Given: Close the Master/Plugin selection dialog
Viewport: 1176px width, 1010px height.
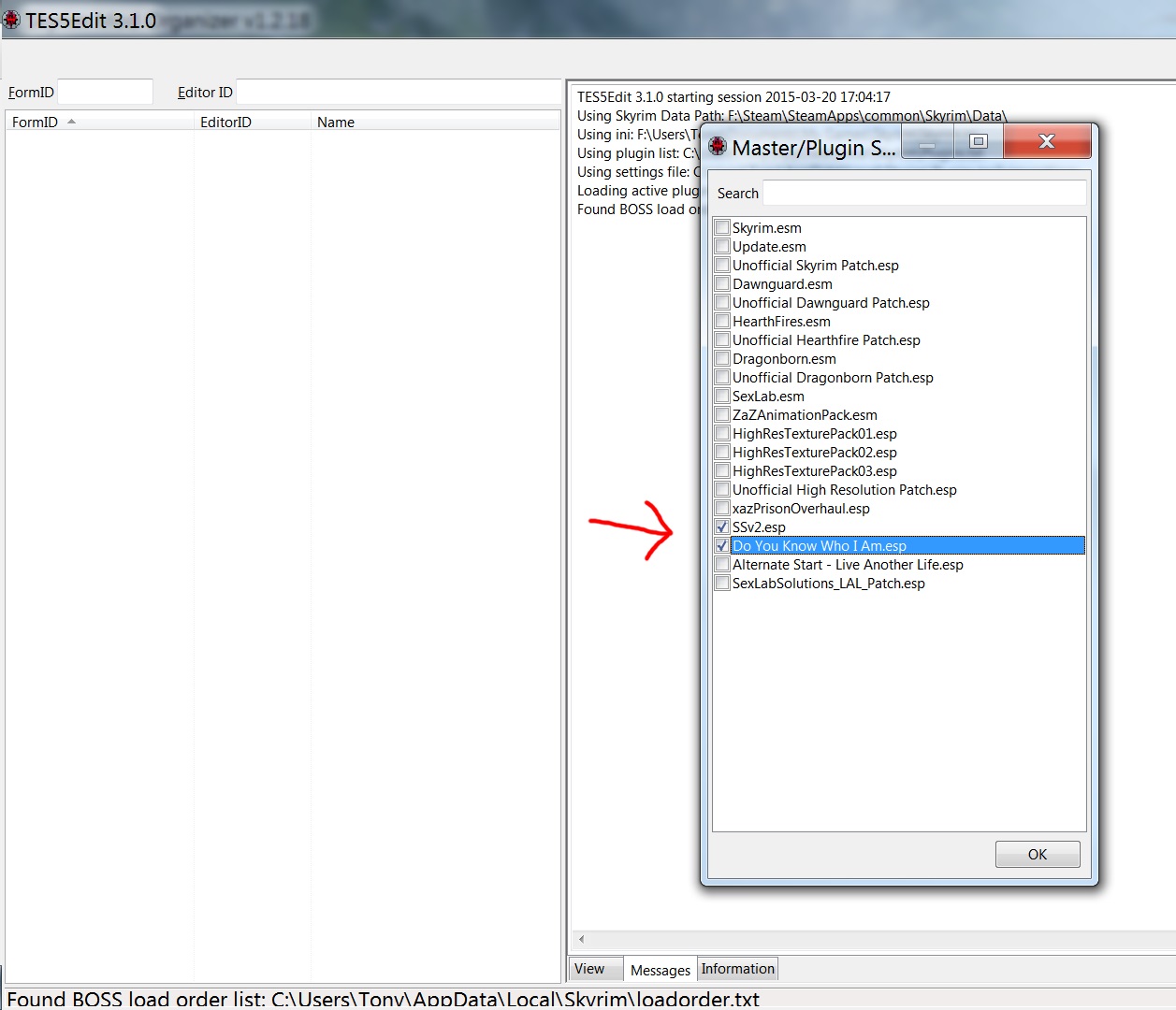Looking at the screenshot, I should click(1046, 142).
